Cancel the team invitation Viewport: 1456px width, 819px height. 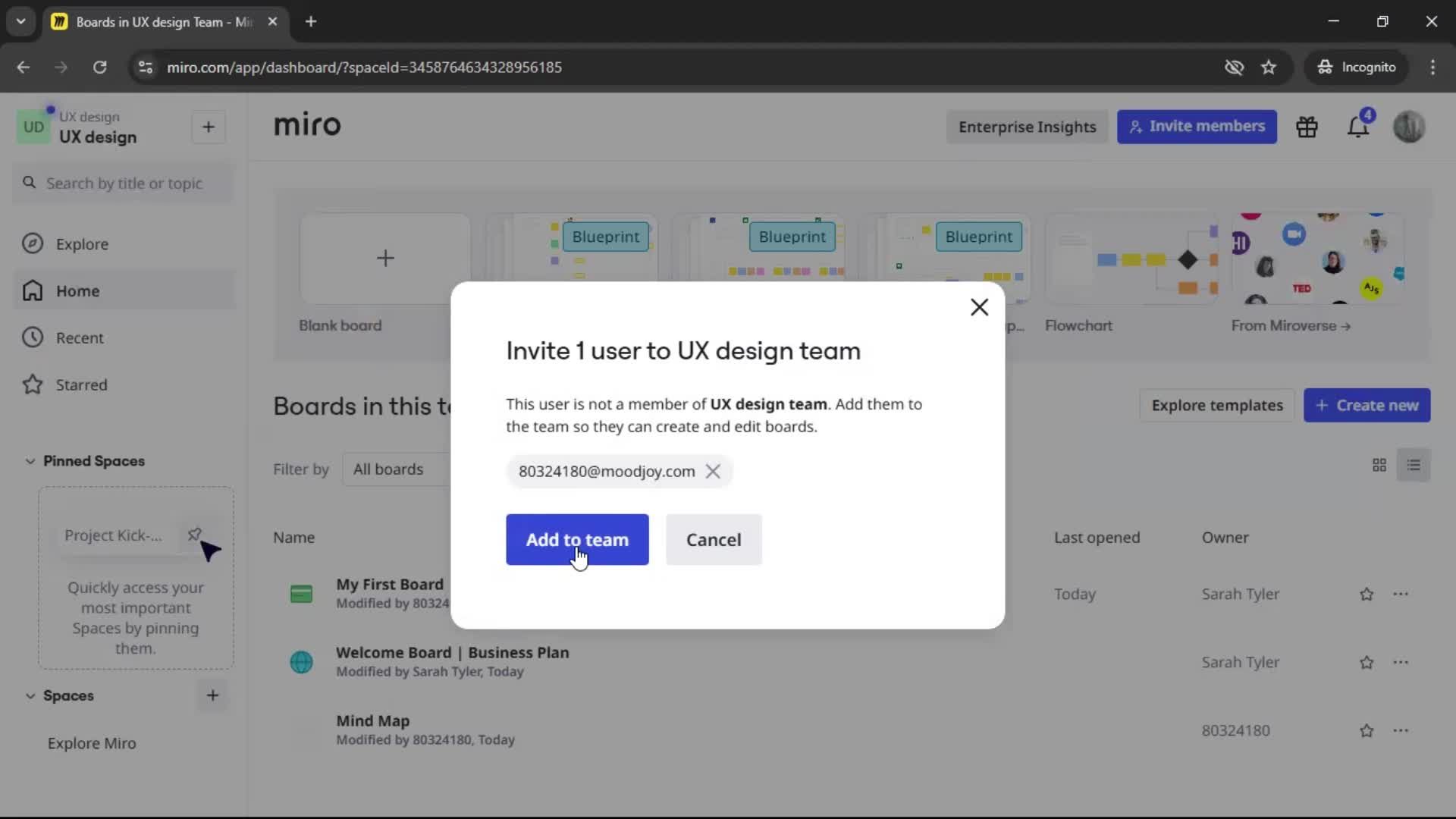tap(714, 539)
